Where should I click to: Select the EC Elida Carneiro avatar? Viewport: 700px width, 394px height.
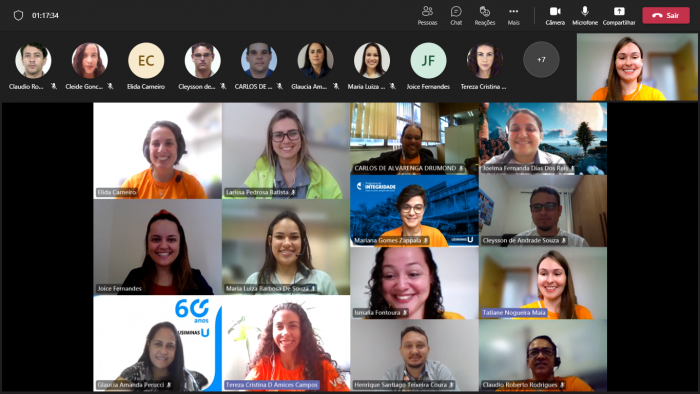click(146, 60)
